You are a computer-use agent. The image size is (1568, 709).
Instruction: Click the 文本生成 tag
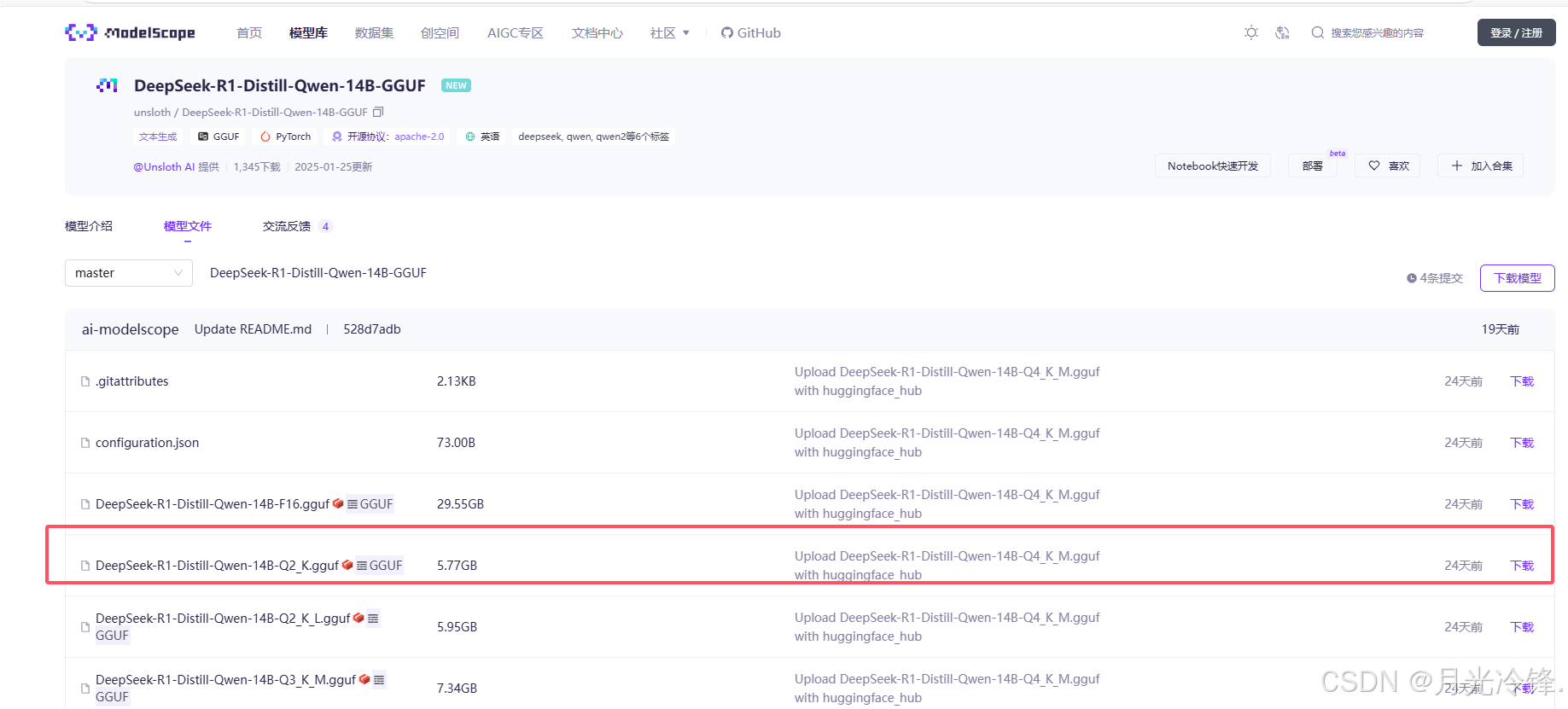pyautogui.click(x=158, y=137)
